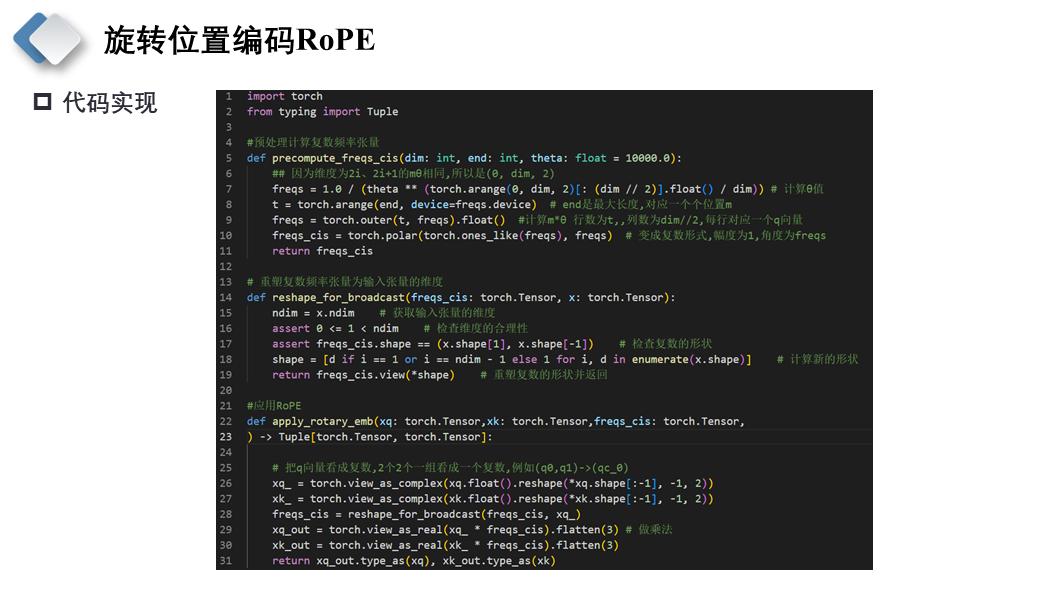Click the comment '#预处理计算复数频率张量'
The height and width of the screenshot is (595, 1056).
click(313, 143)
